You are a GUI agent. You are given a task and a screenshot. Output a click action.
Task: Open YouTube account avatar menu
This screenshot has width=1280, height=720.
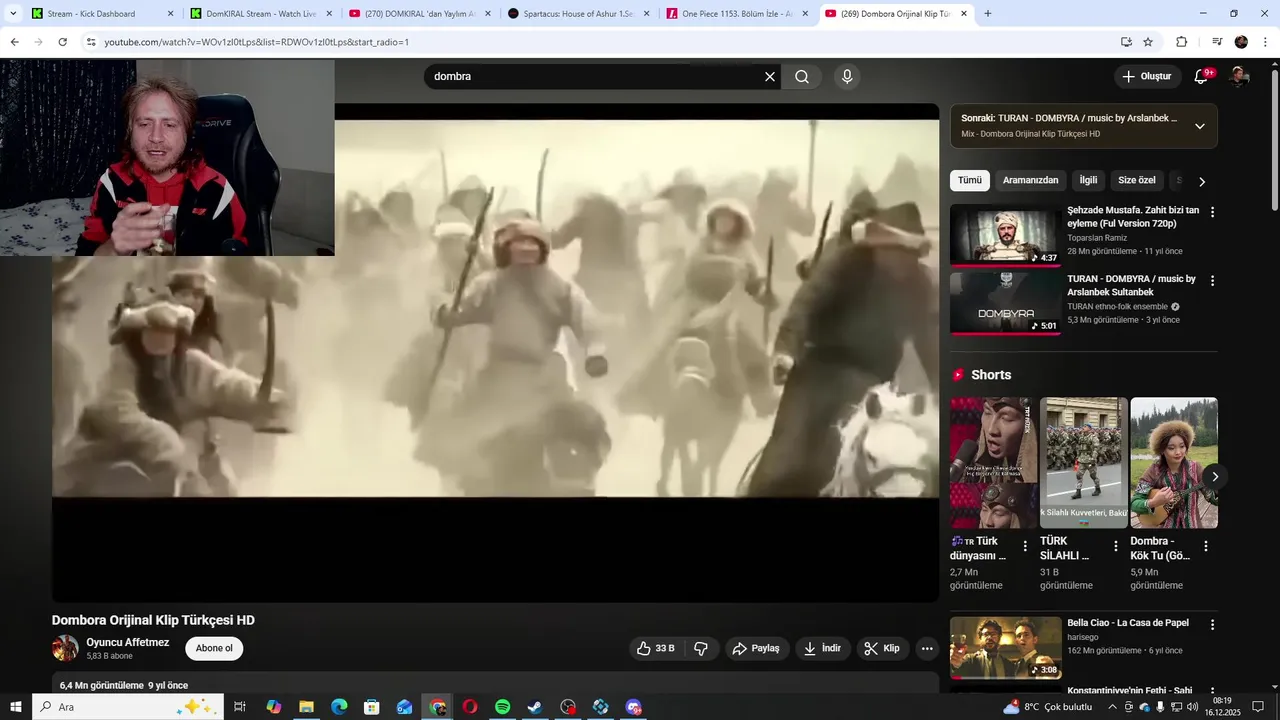[1239, 76]
